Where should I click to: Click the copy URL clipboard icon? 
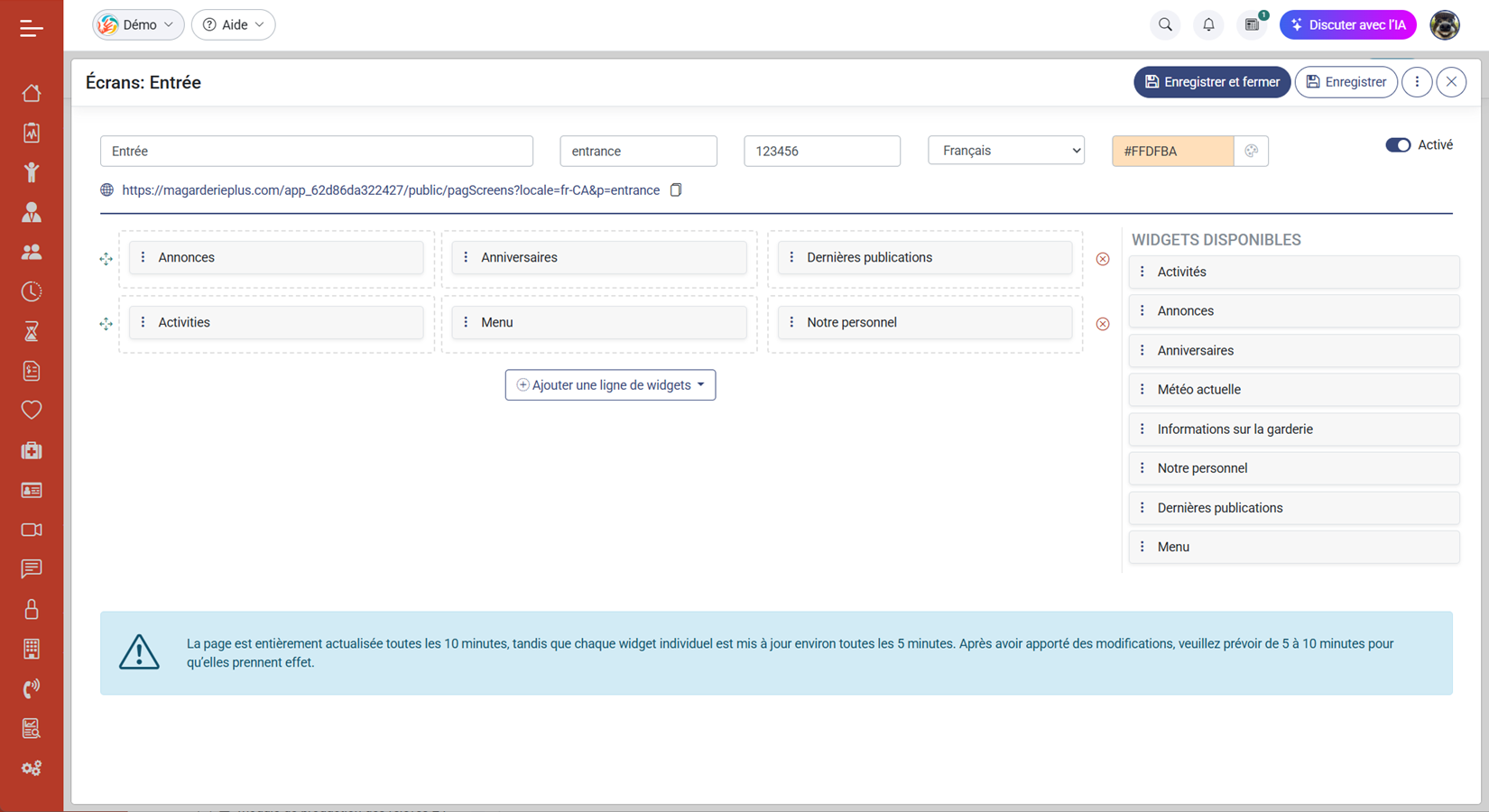(x=676, y=190)
